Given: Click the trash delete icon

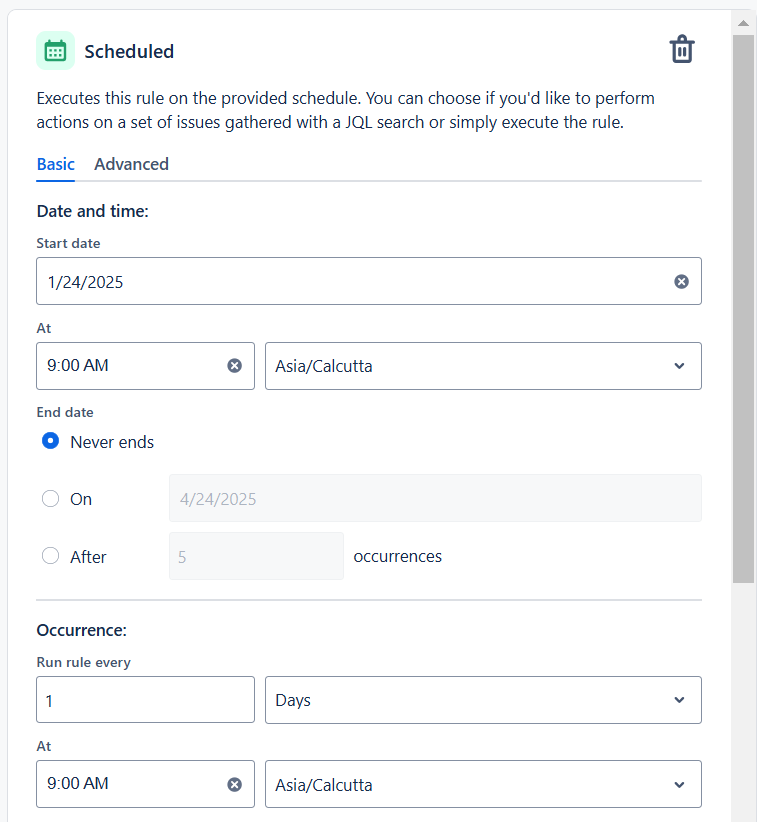Looking at the screenshot, I should tap(682, 50).
